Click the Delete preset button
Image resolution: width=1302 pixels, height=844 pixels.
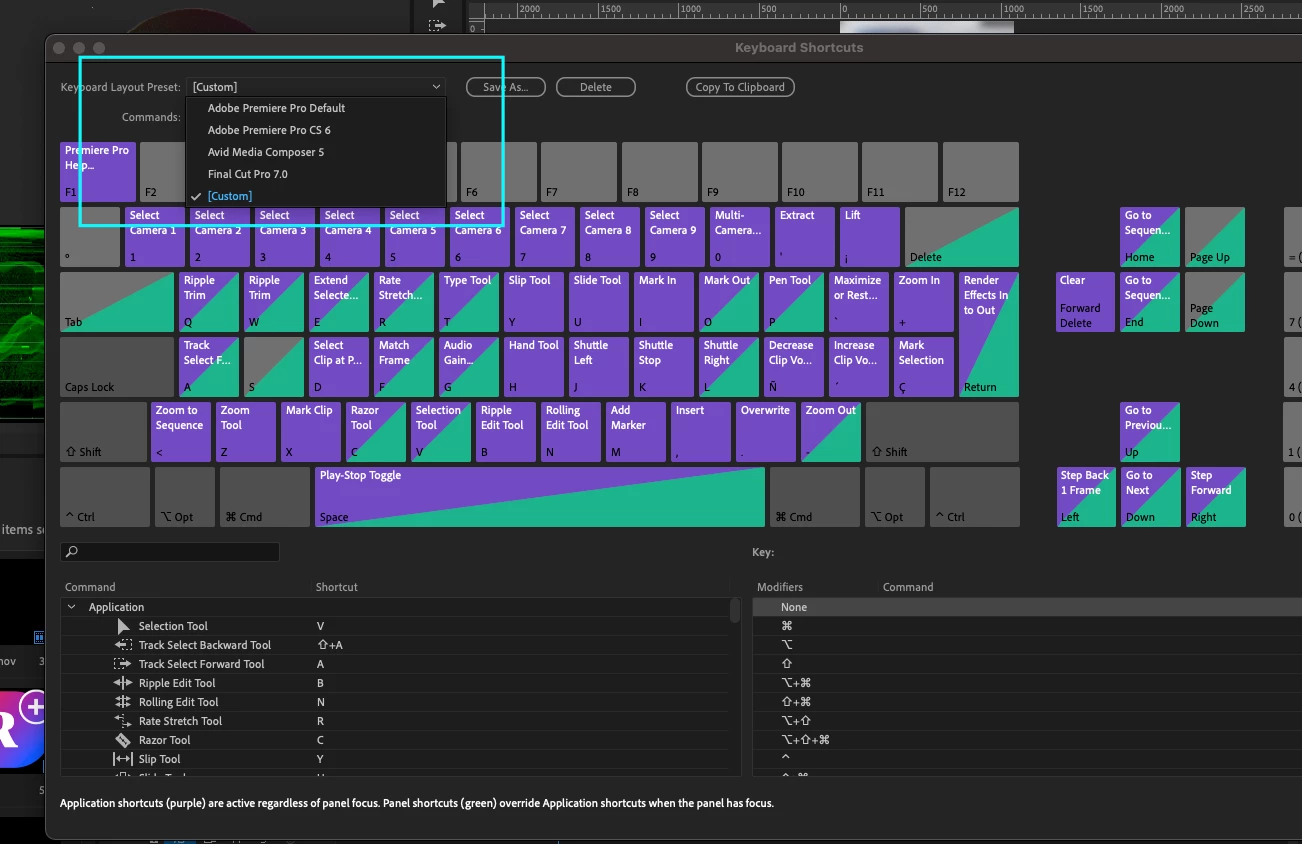(596, 87)
